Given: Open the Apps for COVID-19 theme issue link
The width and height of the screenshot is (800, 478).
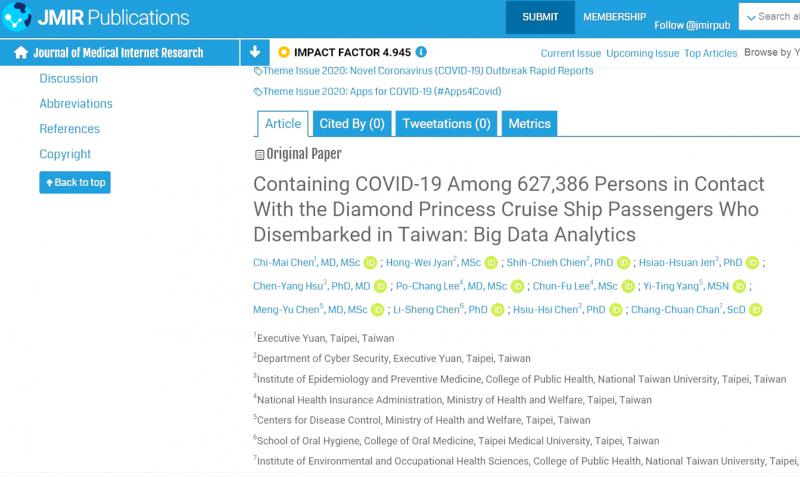Looking at the screenshot, I should coord(382,91).
